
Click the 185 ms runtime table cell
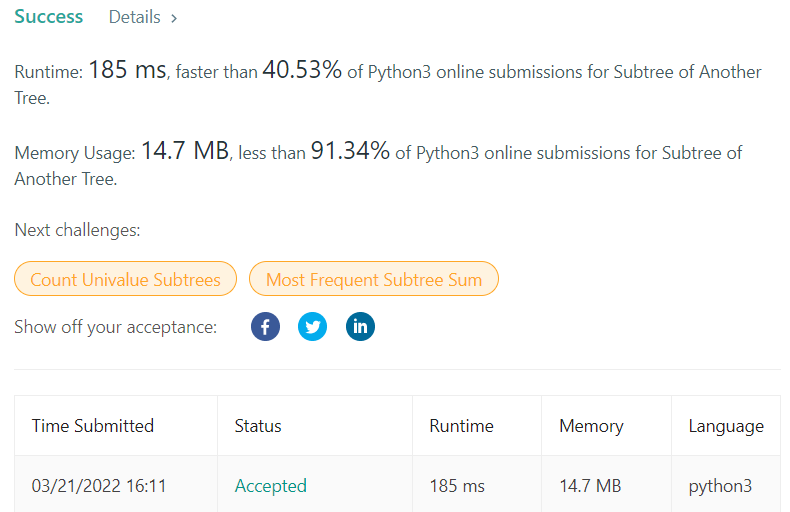click(457, 486)
